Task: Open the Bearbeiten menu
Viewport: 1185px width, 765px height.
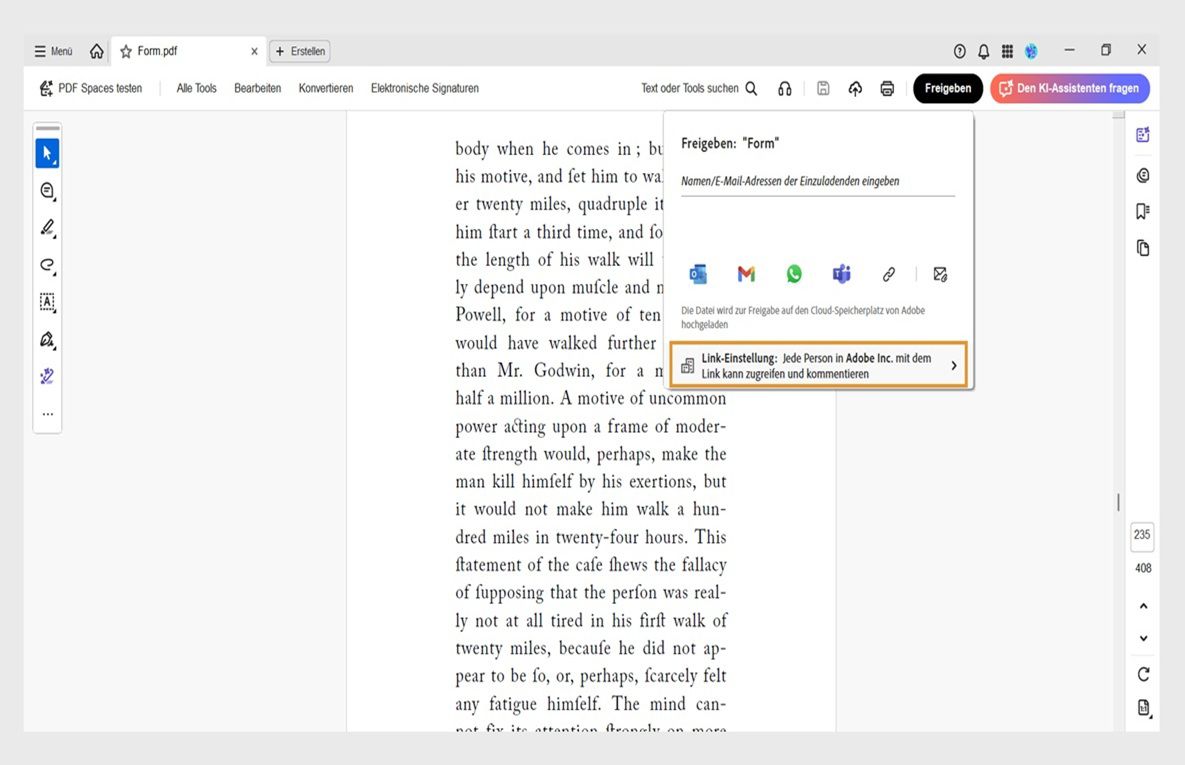Action: tap(257, 88)
